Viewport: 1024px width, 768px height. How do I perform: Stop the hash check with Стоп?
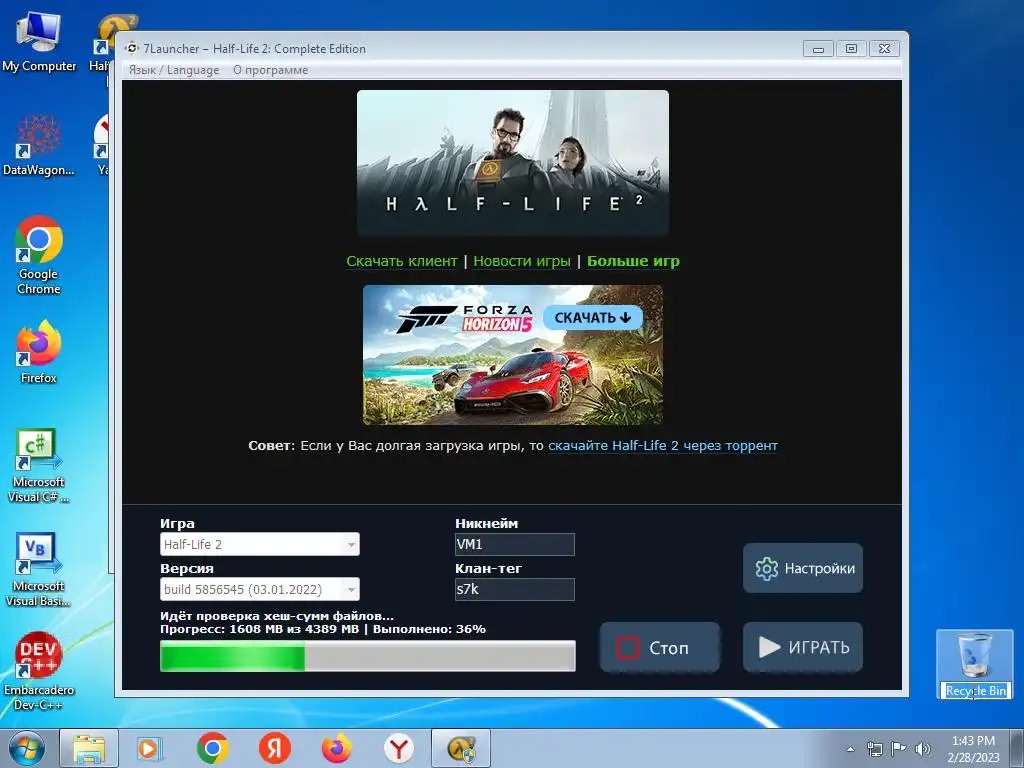(x=660, y=647)
